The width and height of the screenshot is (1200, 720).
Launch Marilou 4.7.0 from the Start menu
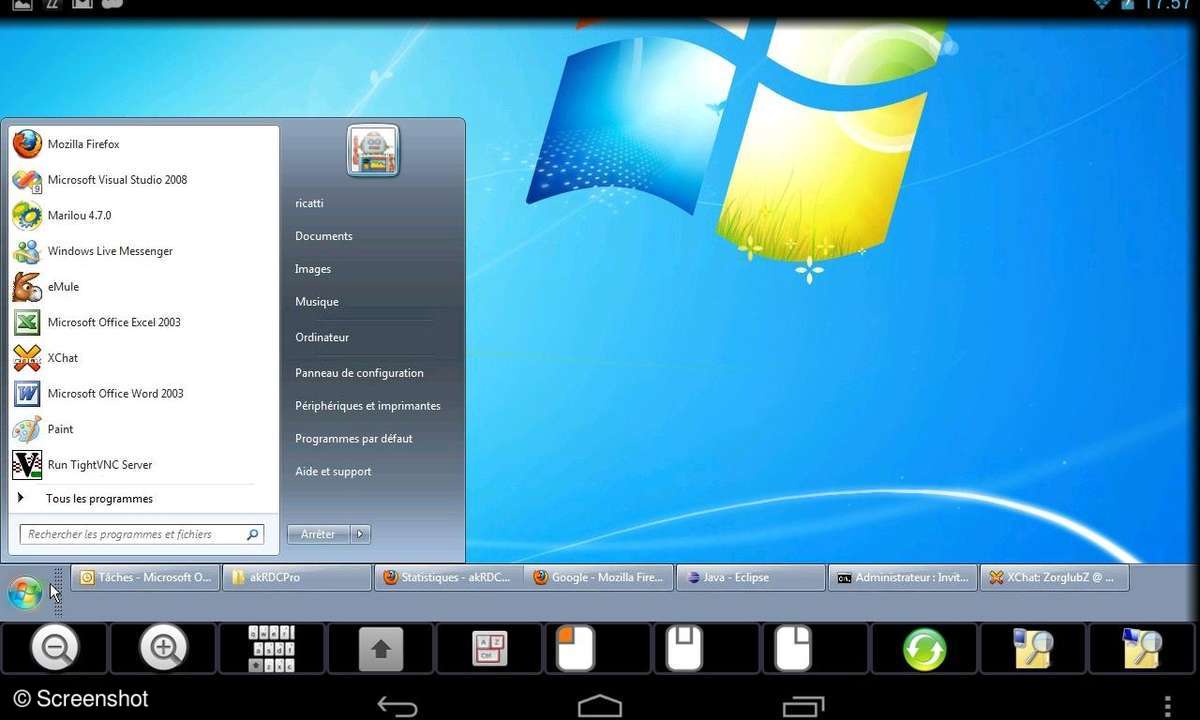[143, 215]
